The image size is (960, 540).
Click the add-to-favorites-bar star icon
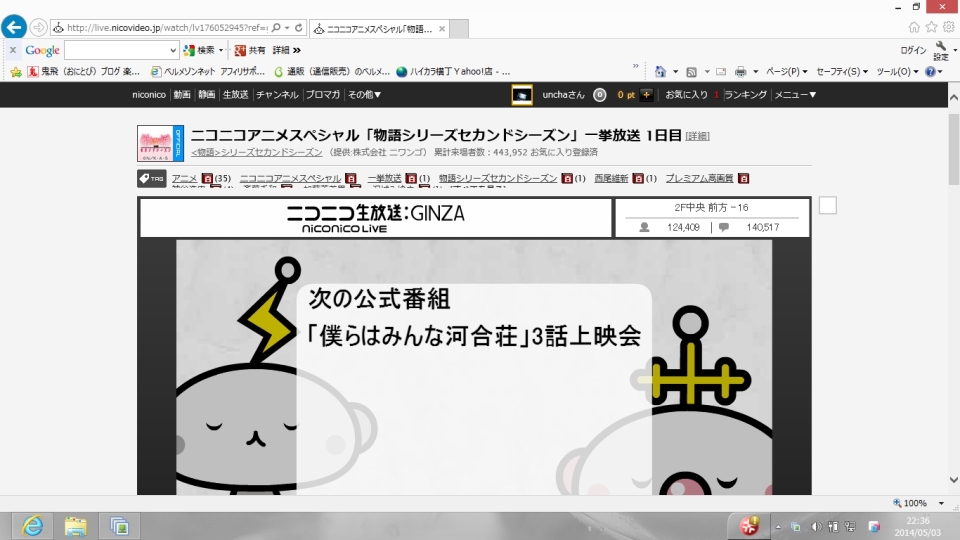click(x=16, y=72)
